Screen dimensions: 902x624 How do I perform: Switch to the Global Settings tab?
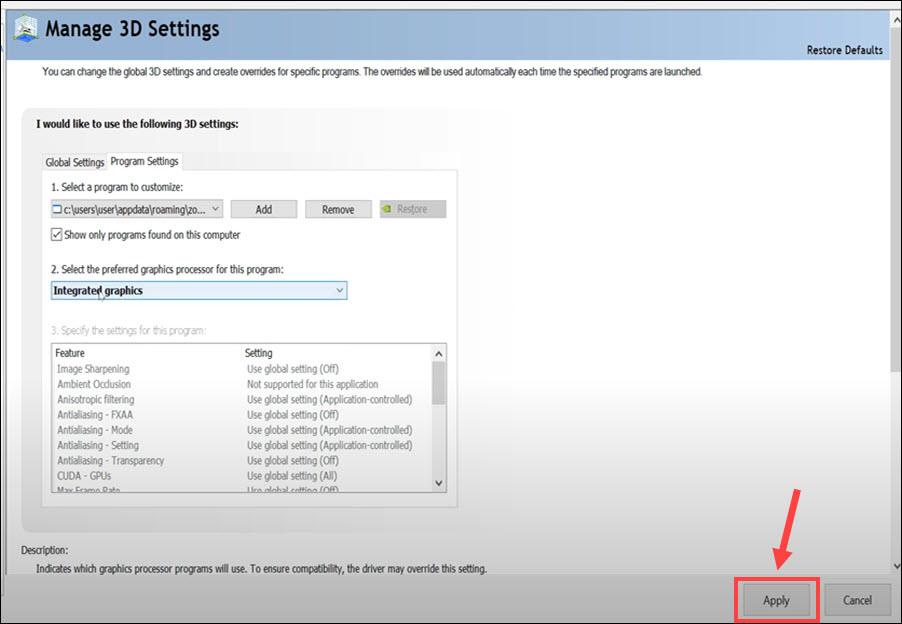click(73, 161)
